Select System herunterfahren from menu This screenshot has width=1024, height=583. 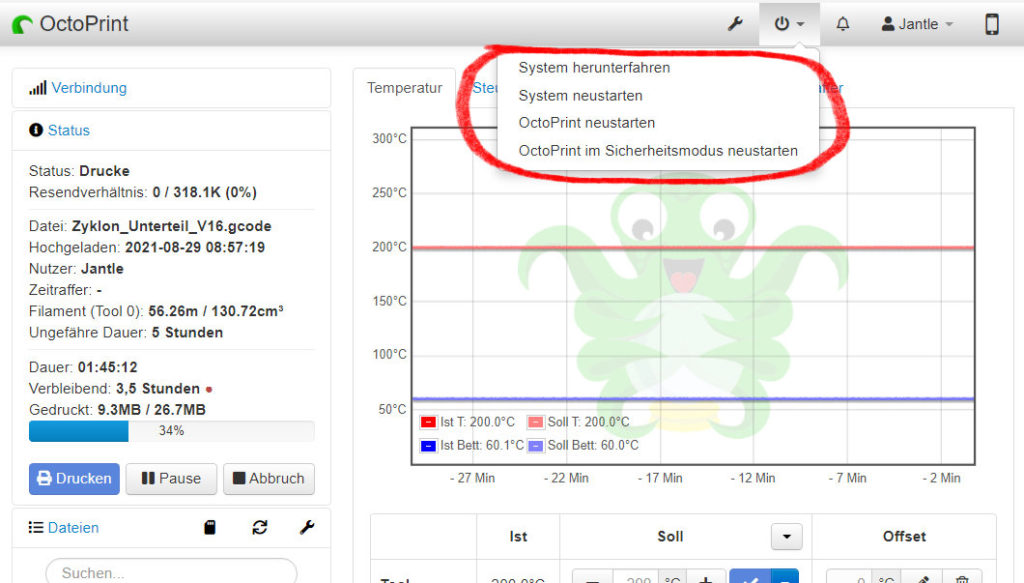[594, 68]
